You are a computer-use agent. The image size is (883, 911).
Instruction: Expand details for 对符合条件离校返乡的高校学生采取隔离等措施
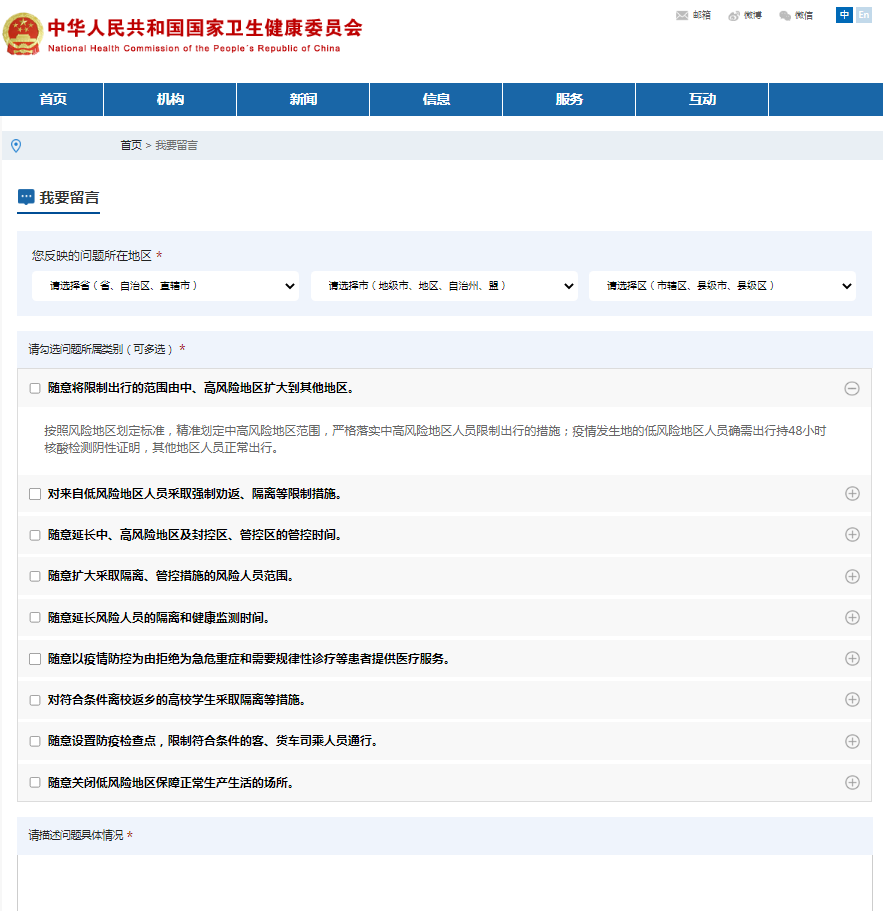tap(852, 700)
